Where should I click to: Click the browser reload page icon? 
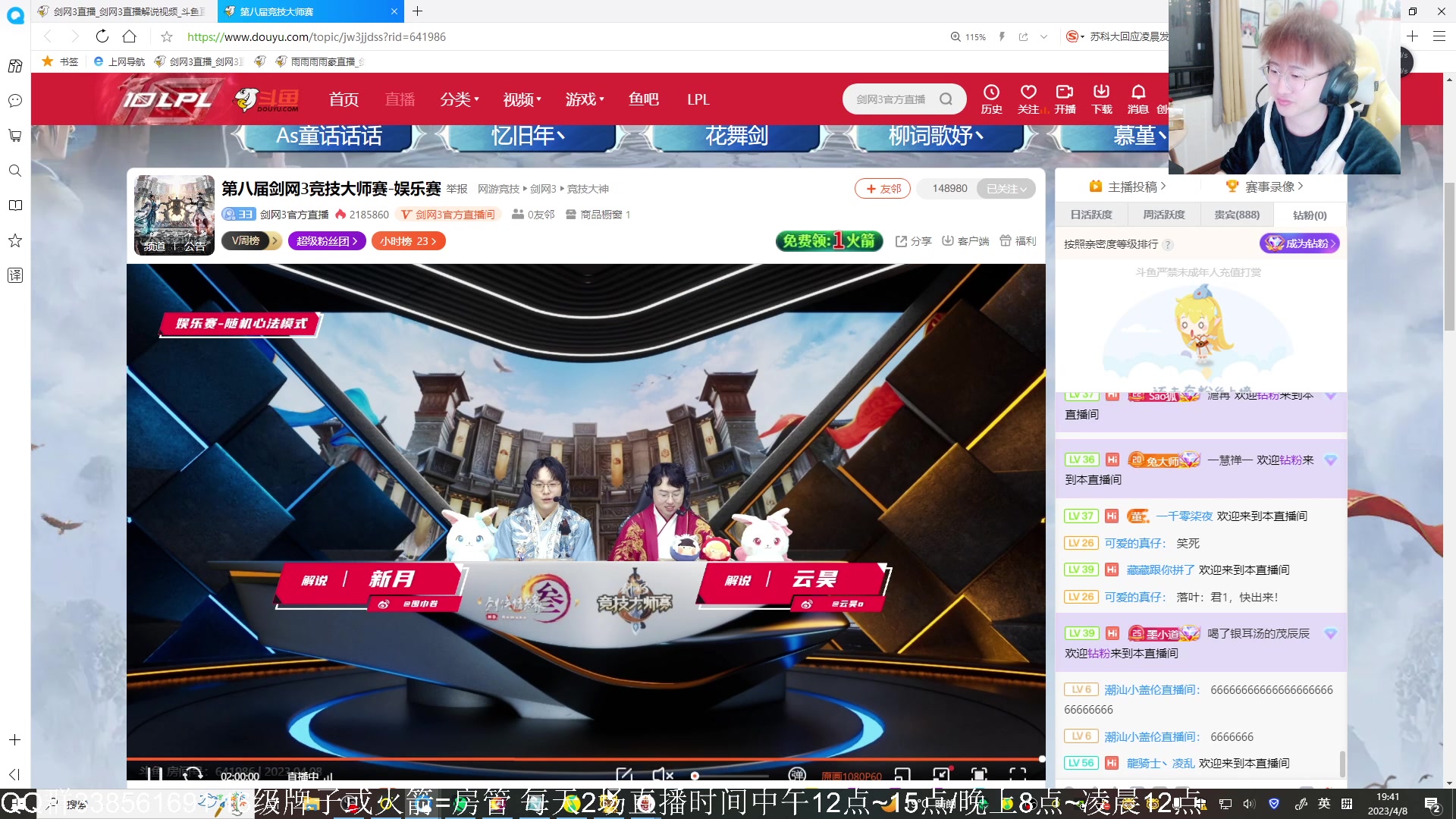(x=102, y=36)
